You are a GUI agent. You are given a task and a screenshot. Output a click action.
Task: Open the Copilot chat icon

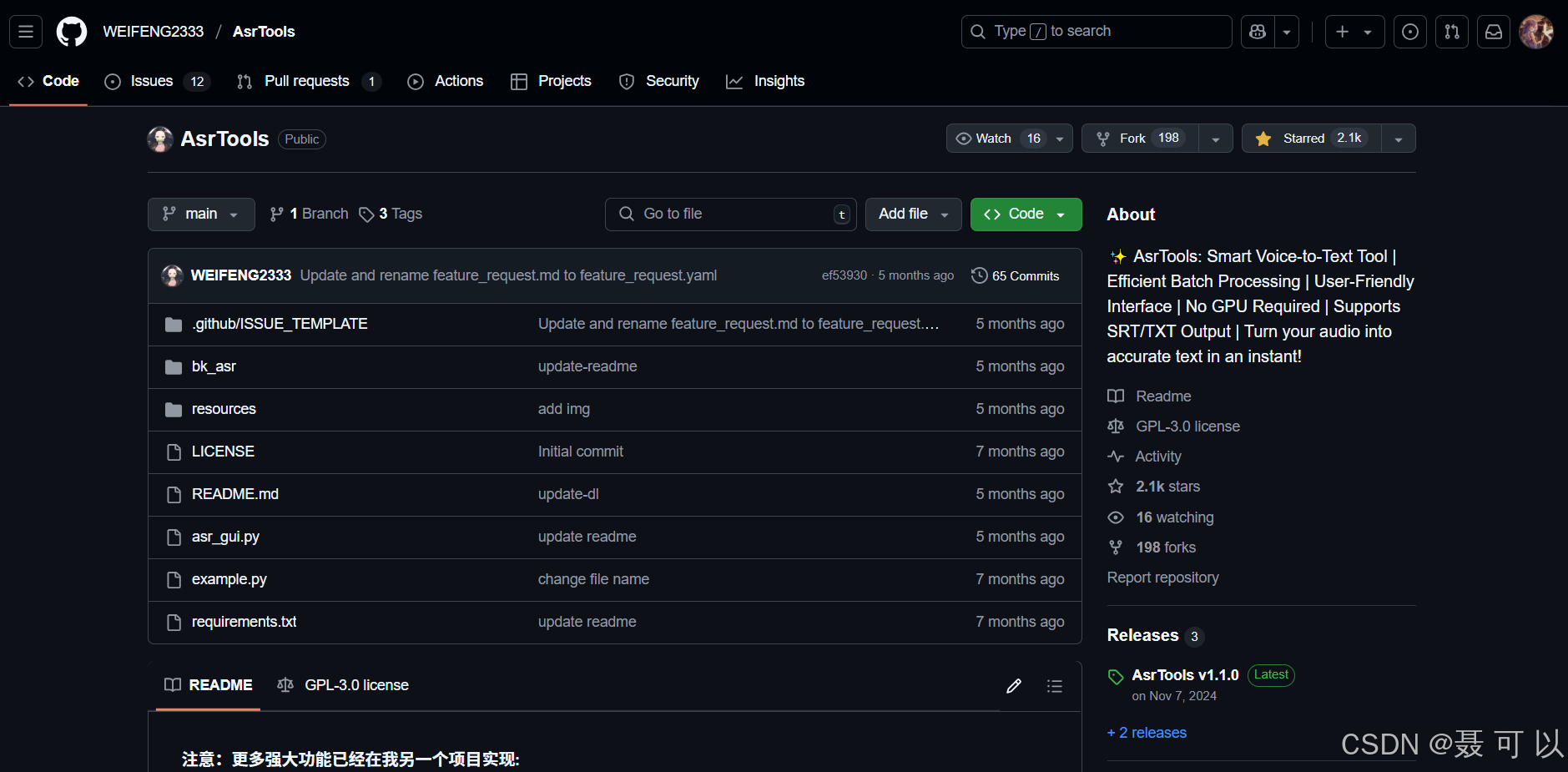pos(1258,32)
